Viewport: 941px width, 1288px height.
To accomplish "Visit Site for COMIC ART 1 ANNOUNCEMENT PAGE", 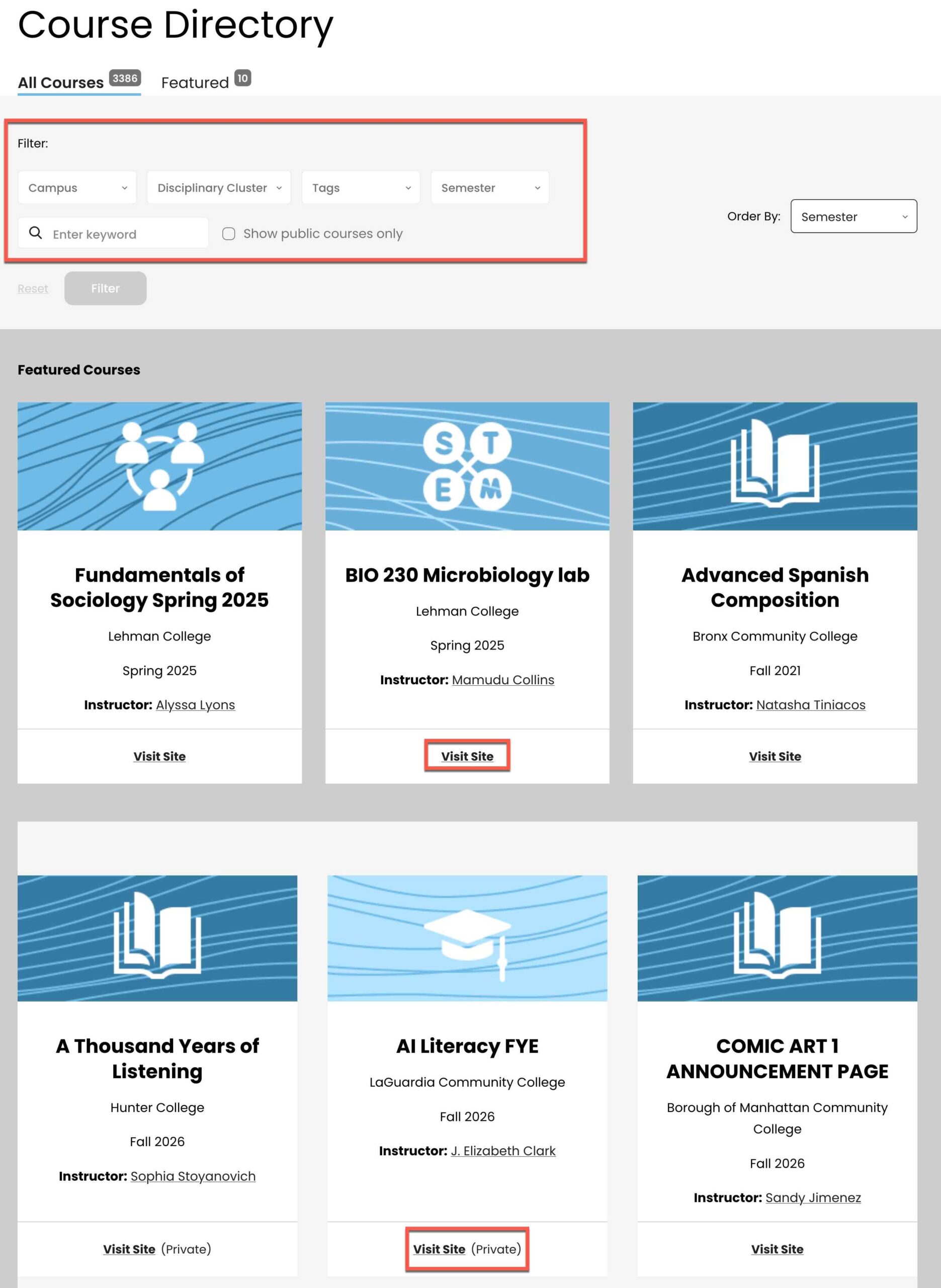I will coord(777,1249).
